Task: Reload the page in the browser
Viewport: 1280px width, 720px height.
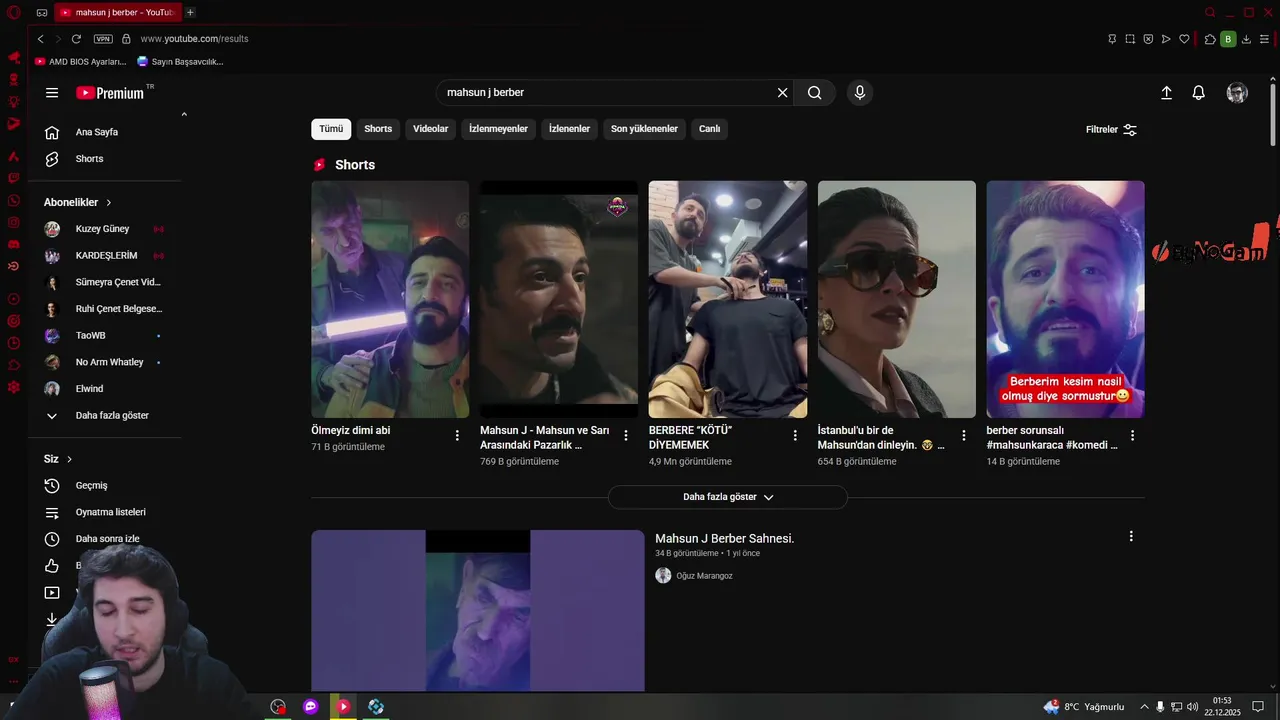Action: tap(76, 39)
